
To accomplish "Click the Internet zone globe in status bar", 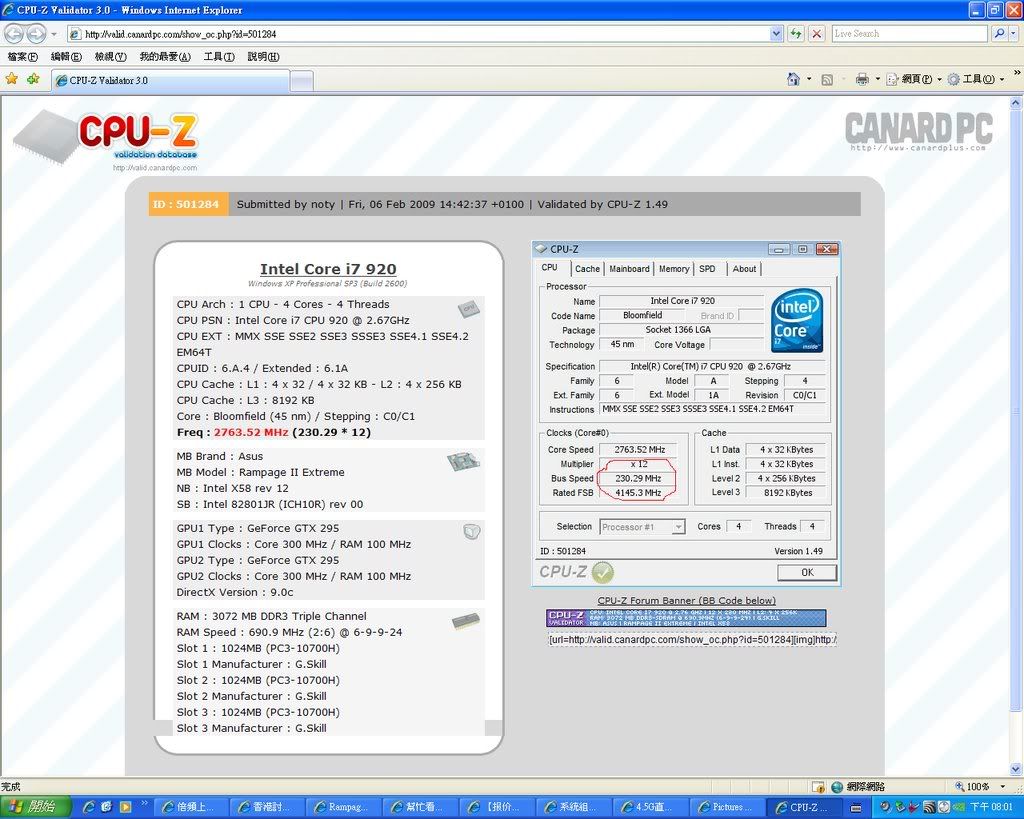I will click(837, 787).
